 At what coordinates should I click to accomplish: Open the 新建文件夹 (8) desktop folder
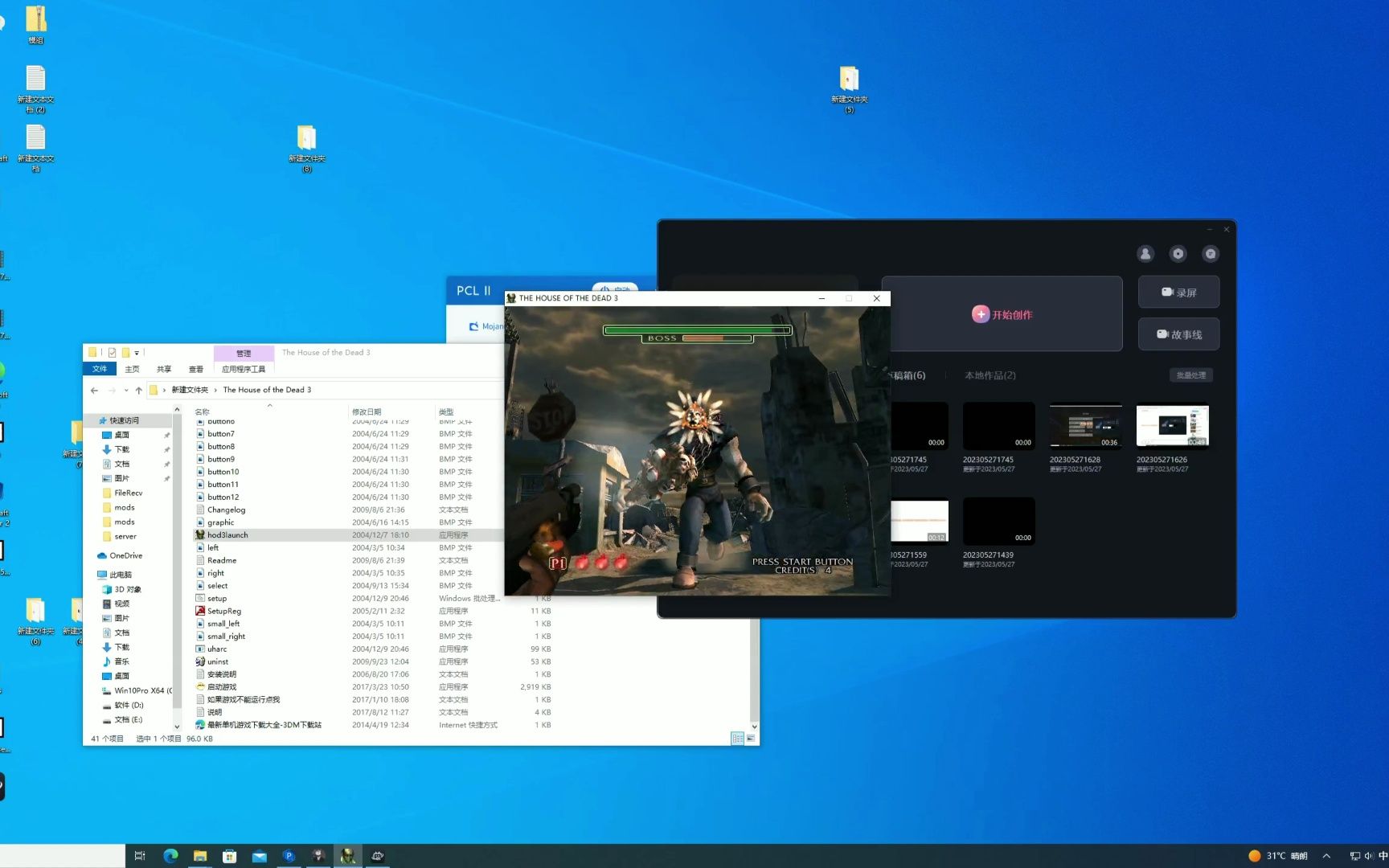point(306,149)
